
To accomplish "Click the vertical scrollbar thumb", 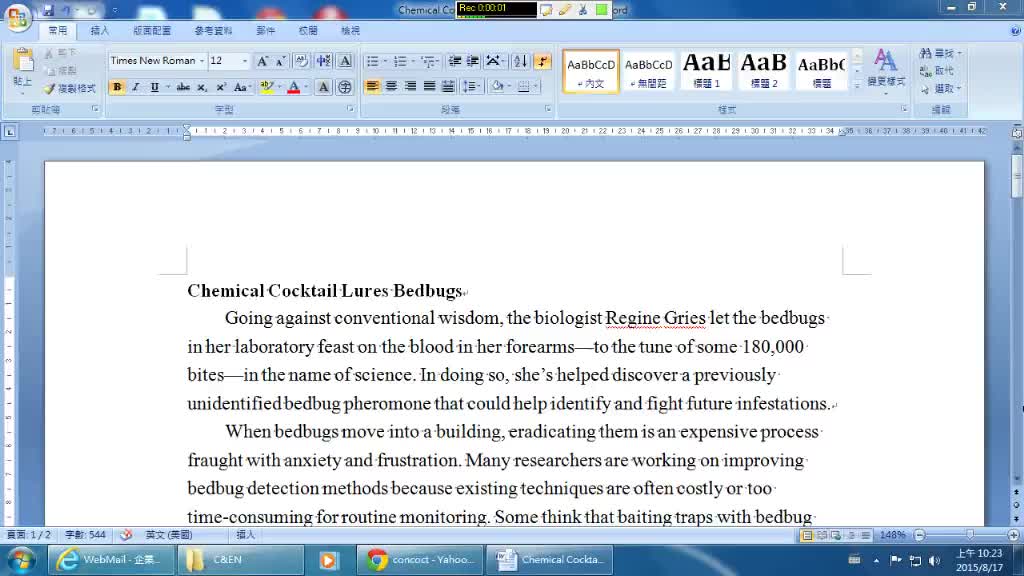I will (x=1017, y=176).
